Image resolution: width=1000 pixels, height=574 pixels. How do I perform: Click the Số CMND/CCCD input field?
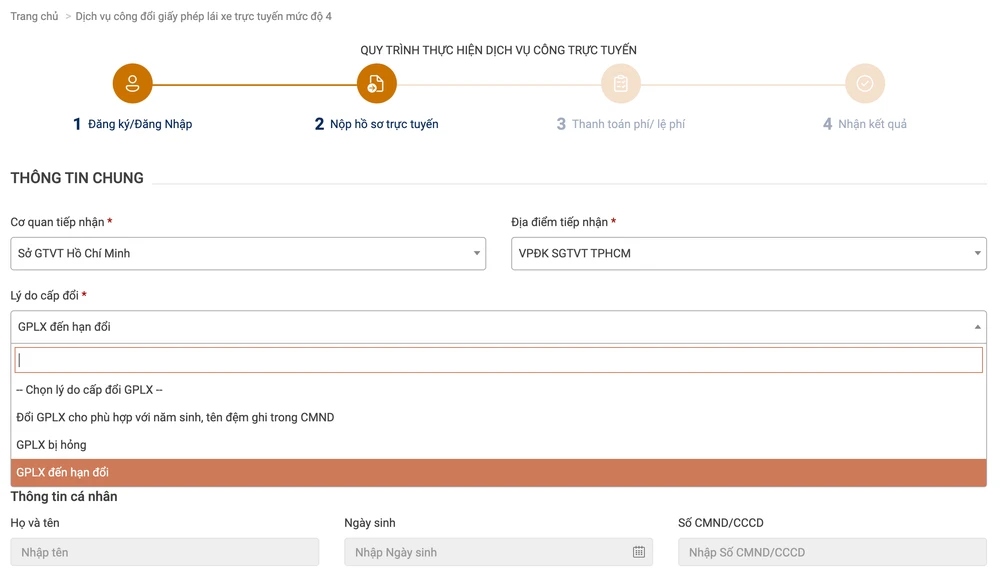tap(832, 552)
